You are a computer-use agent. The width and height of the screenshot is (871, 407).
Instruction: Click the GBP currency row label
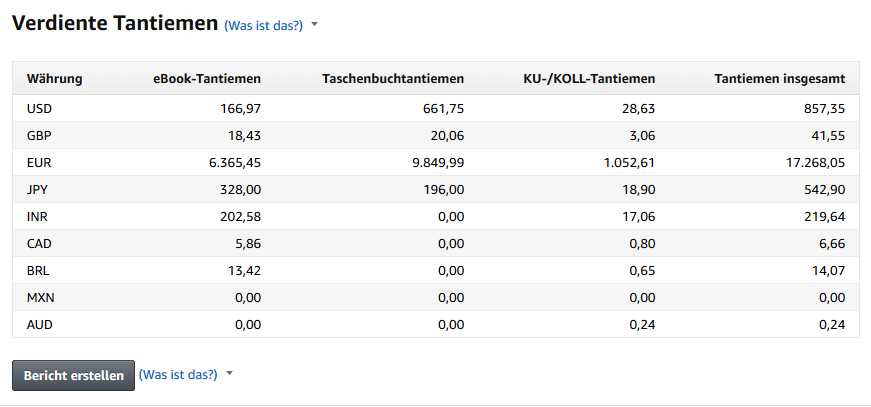[x=40, y=134]
